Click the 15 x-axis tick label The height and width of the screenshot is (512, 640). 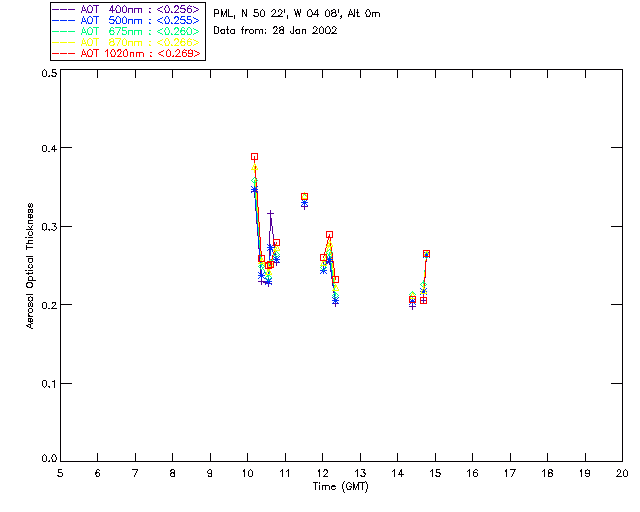435,473
